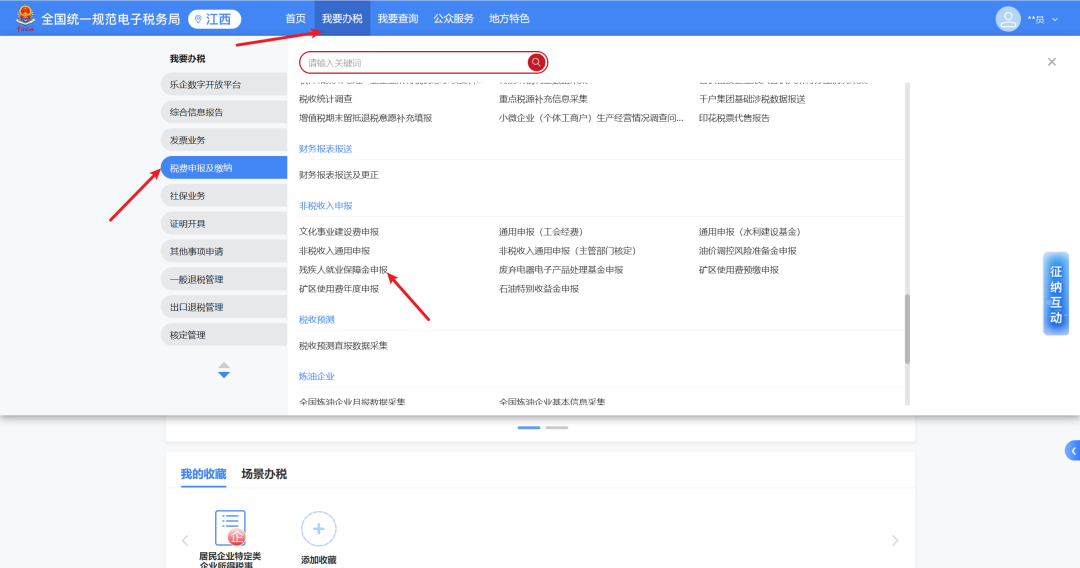Open 重点税源补充信息采集 link
Screen dimensions: 1080x568
[x=543, y=99]
